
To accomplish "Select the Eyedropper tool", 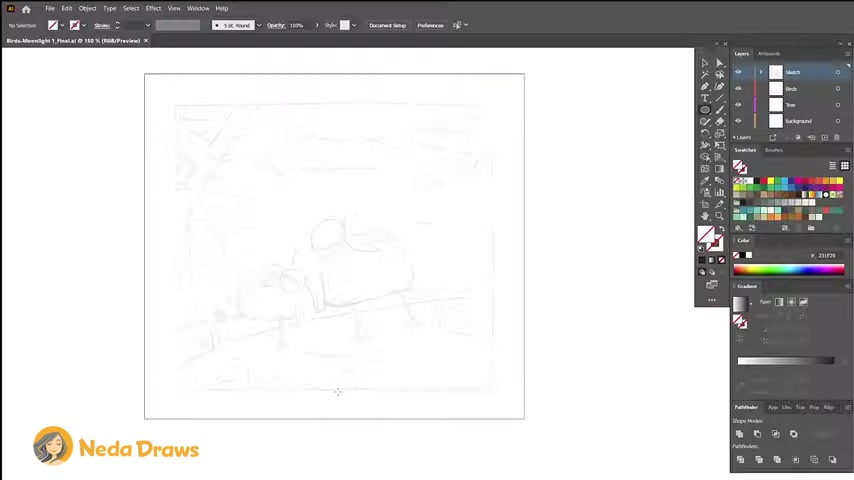I will coord(705,181).
